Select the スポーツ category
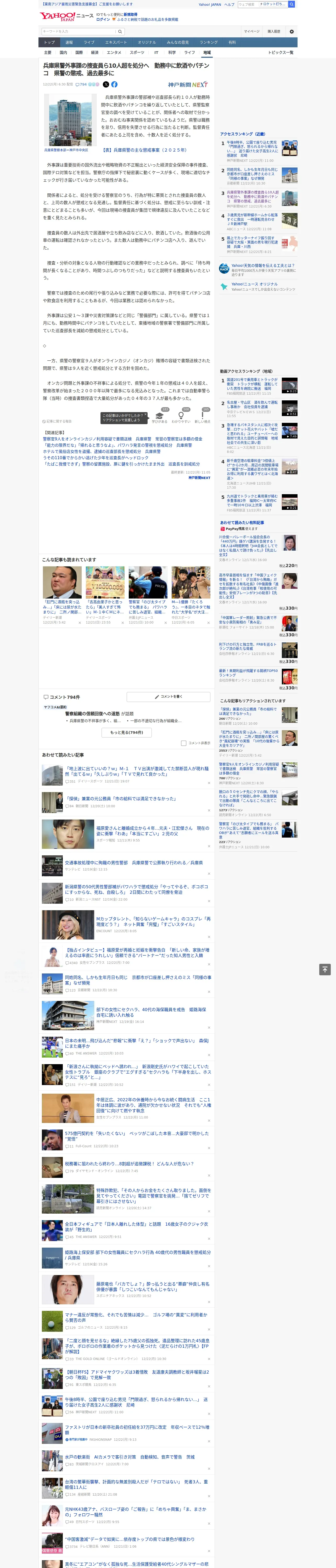 (x=137, y=52)
